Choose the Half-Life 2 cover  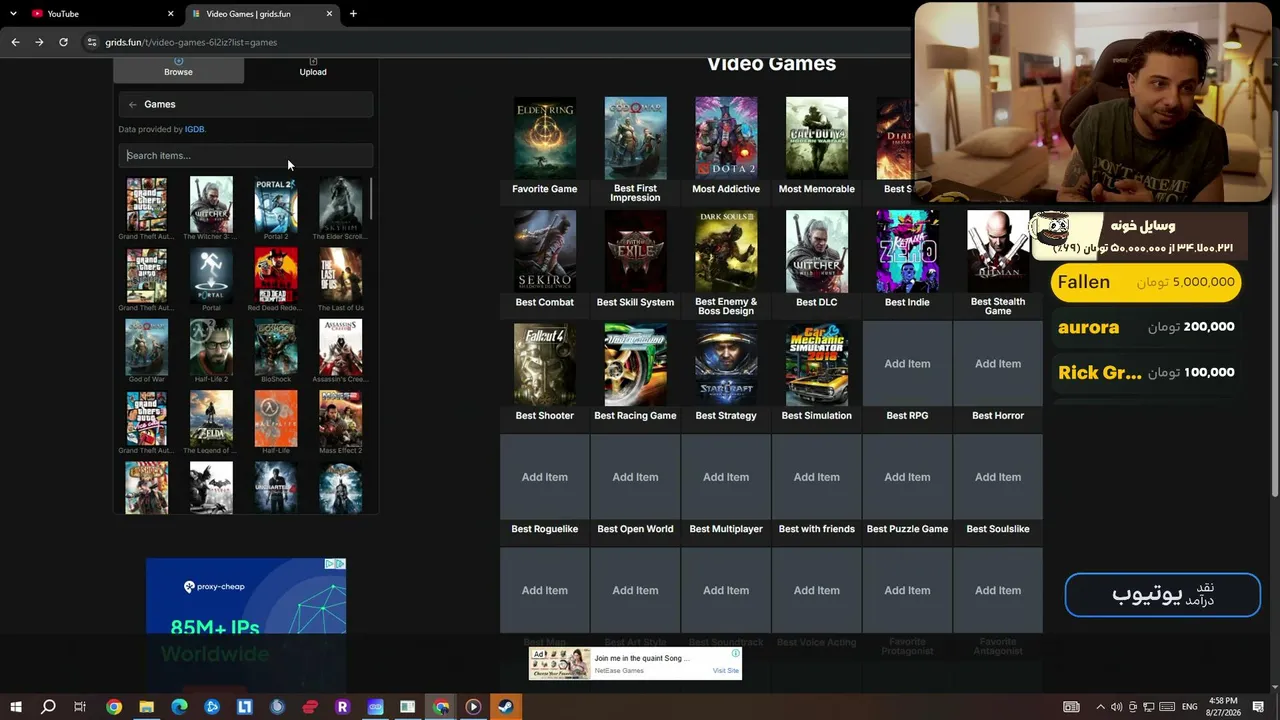tap(211, 346)
